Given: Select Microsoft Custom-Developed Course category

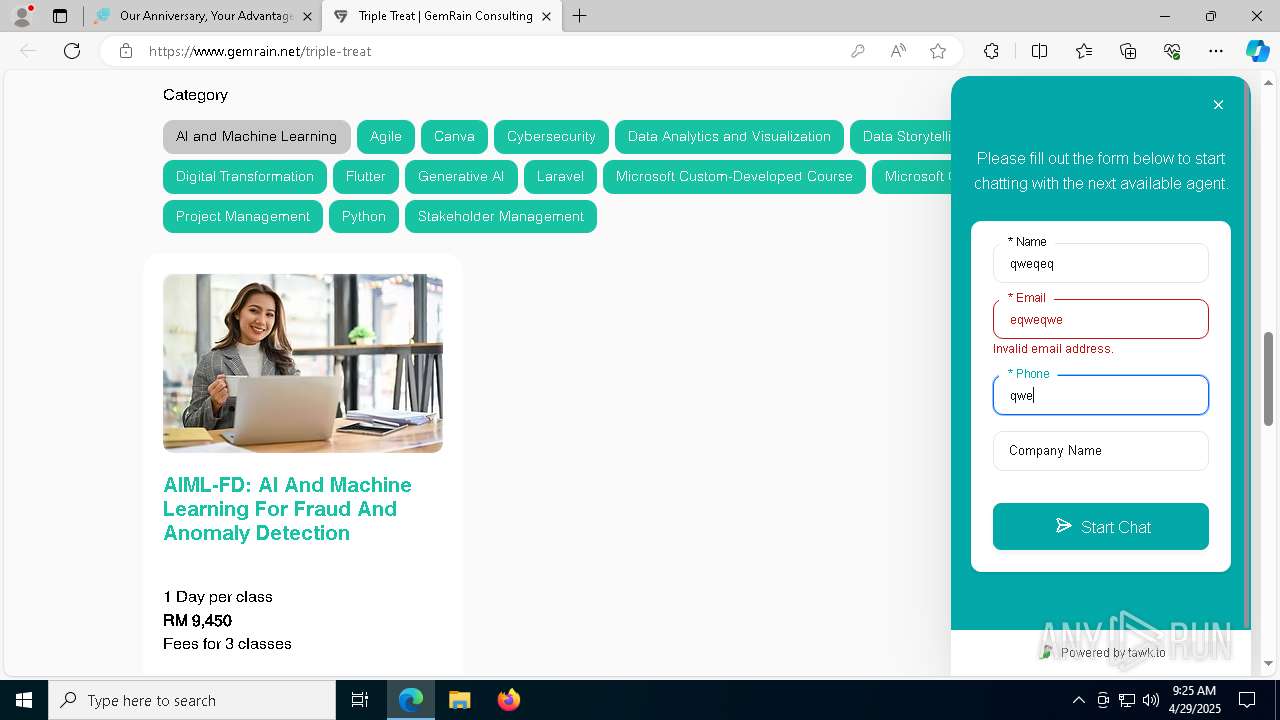Looking at the screenshot, I should coord(734,177).
